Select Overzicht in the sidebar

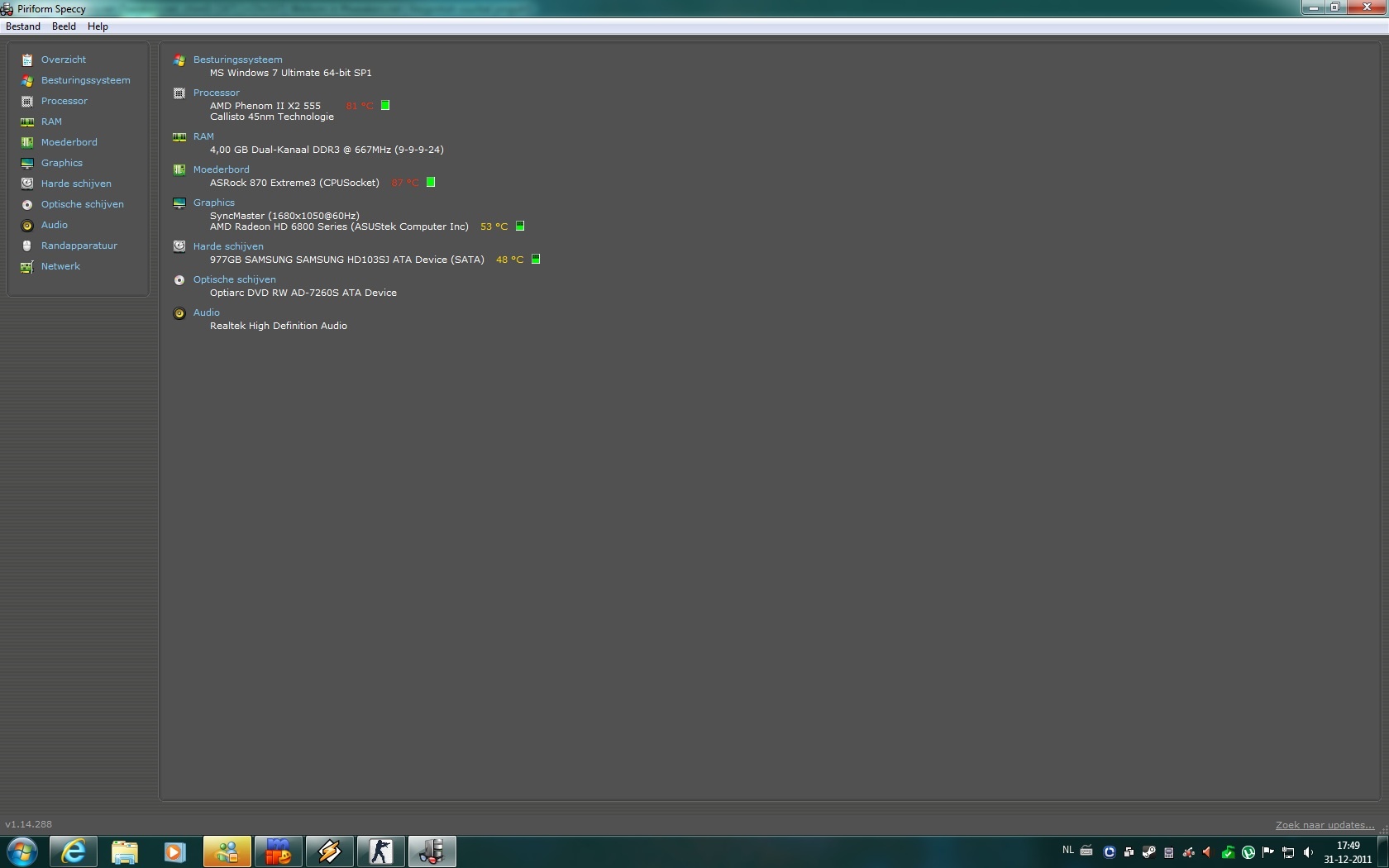coord(64,60)
